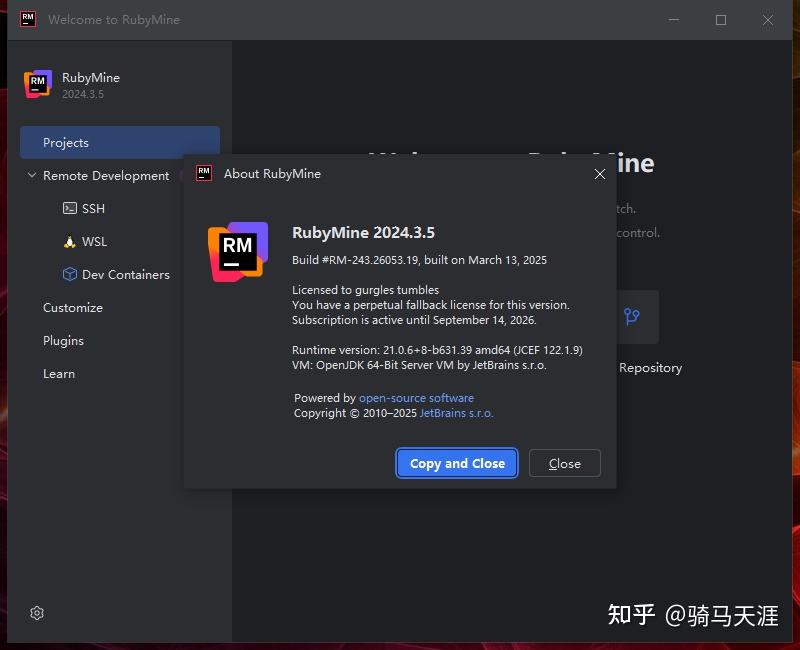Viewport: 800px width, 650px height.
Task: Open the Plugins section
Action: pos(63,340)
